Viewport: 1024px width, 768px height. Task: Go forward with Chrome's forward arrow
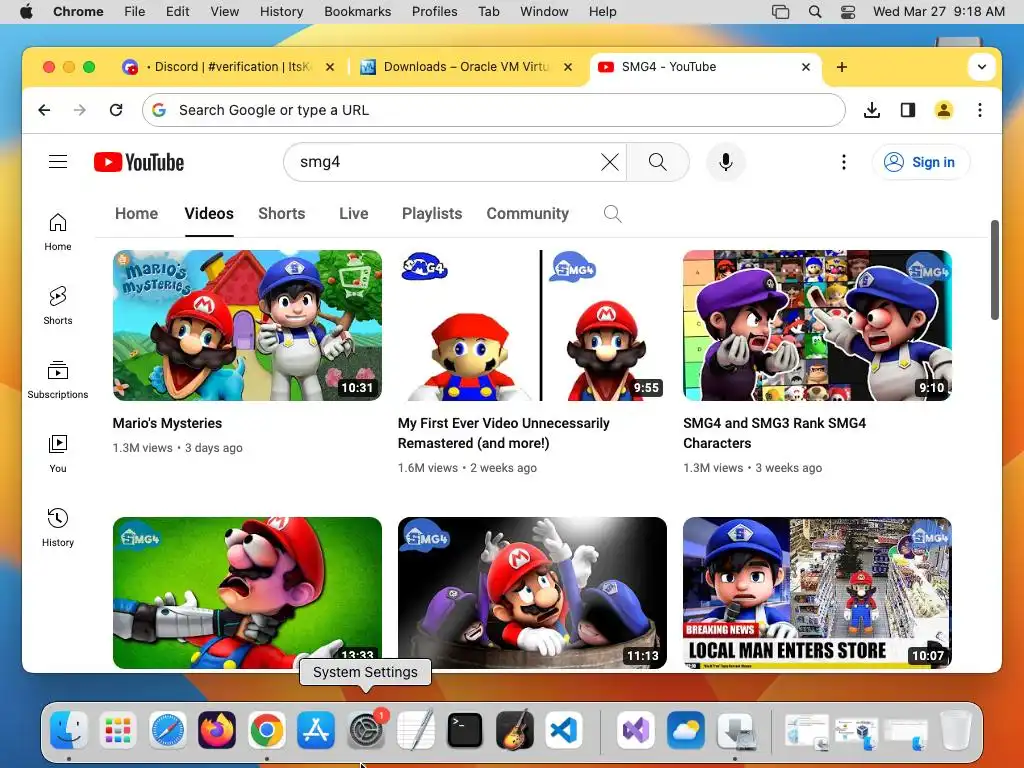(80, 110)
